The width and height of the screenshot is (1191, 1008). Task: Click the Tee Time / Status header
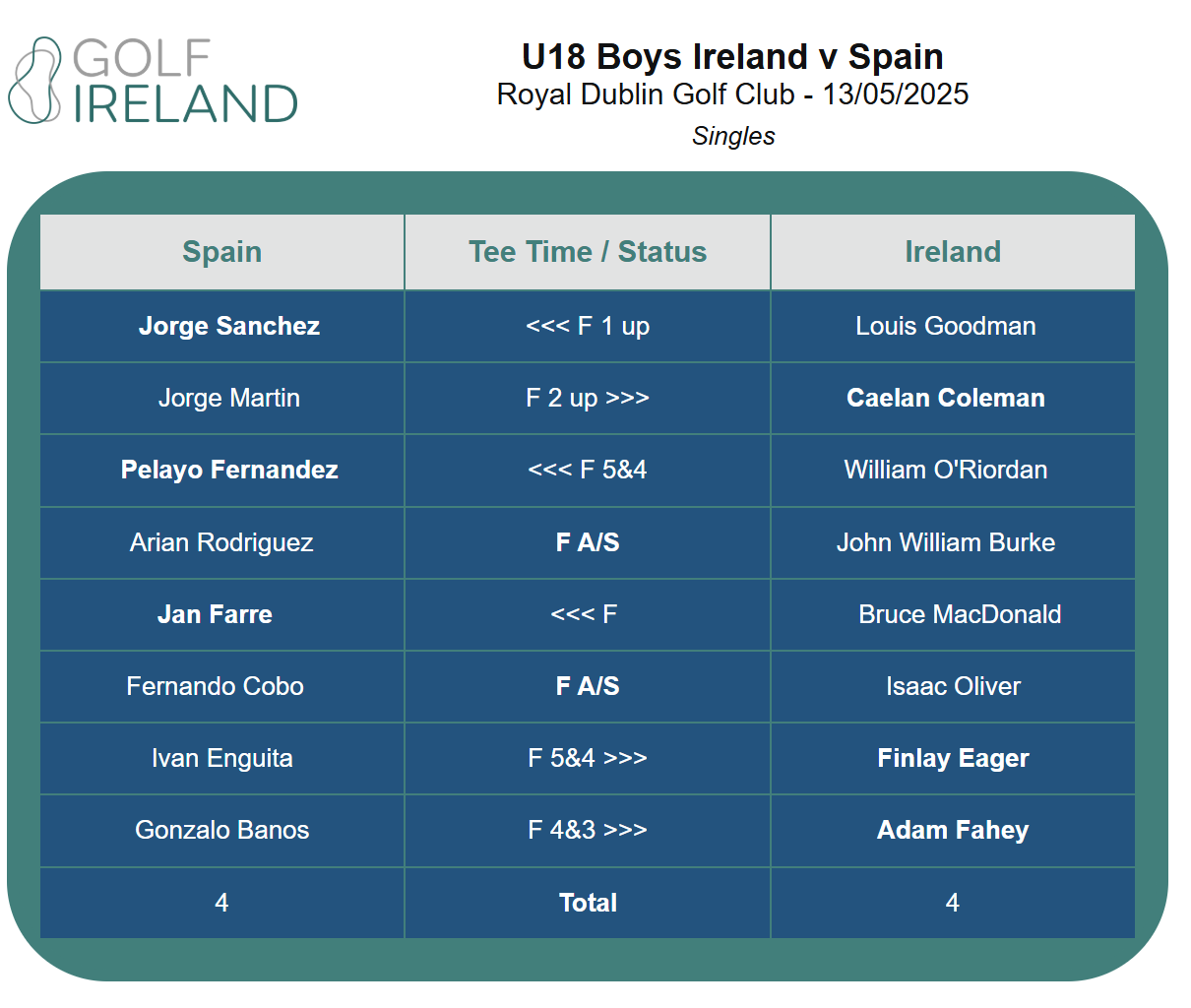pos(588,252)
